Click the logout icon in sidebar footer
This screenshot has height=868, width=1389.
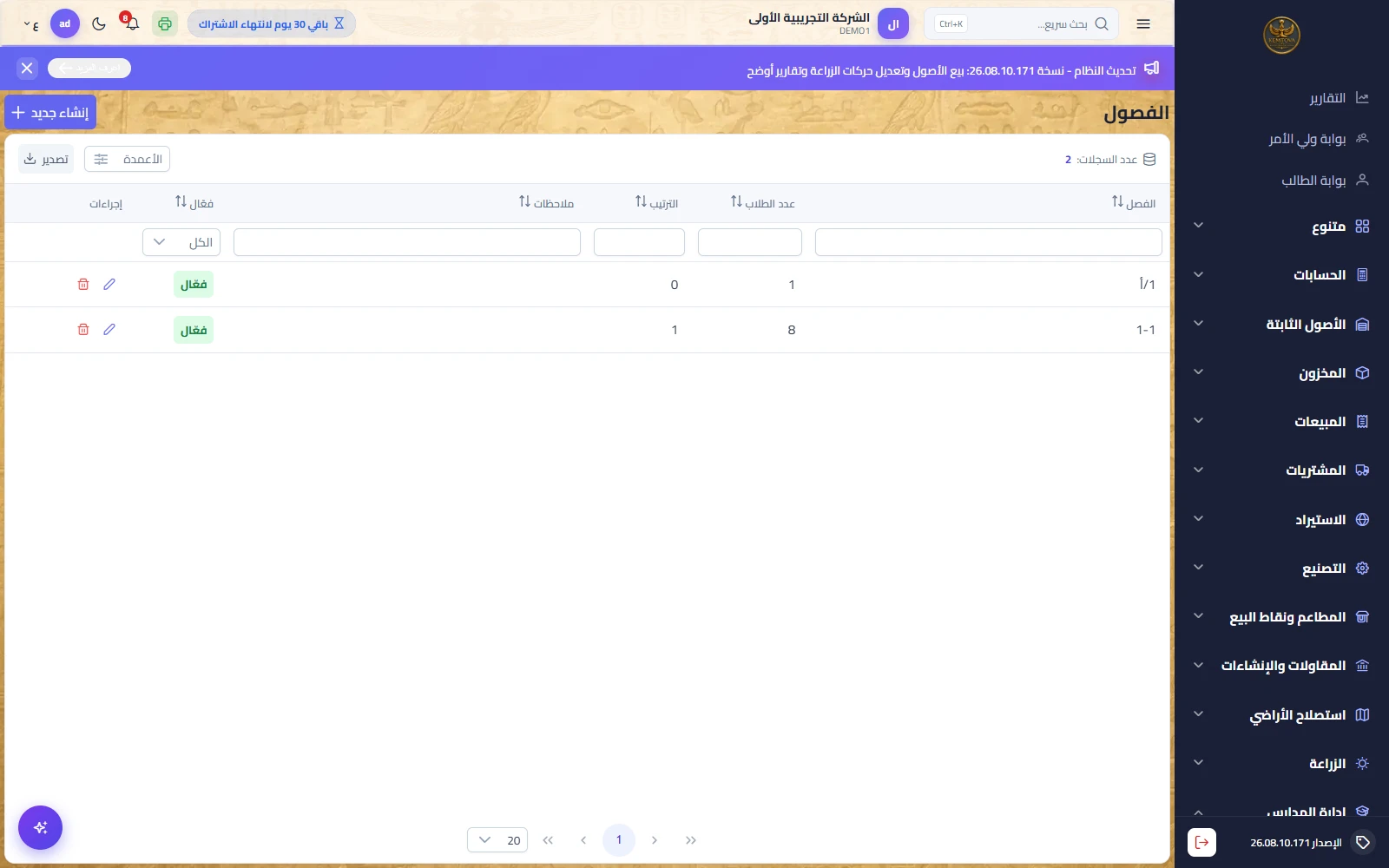click(x=1201, y=842)
